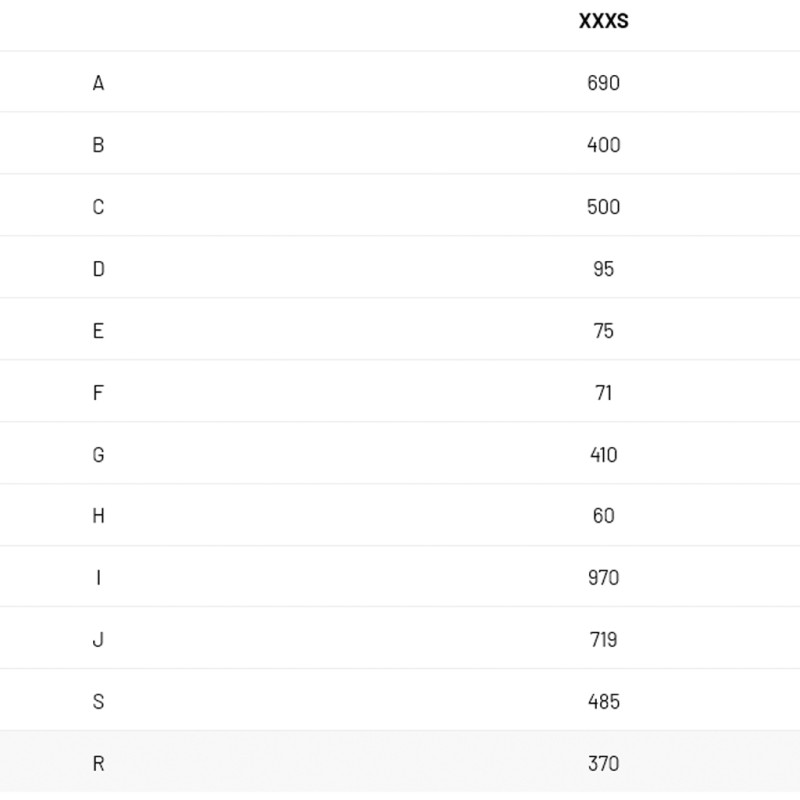Select row label J
This screenshot has height=800, width=800.
98,640
